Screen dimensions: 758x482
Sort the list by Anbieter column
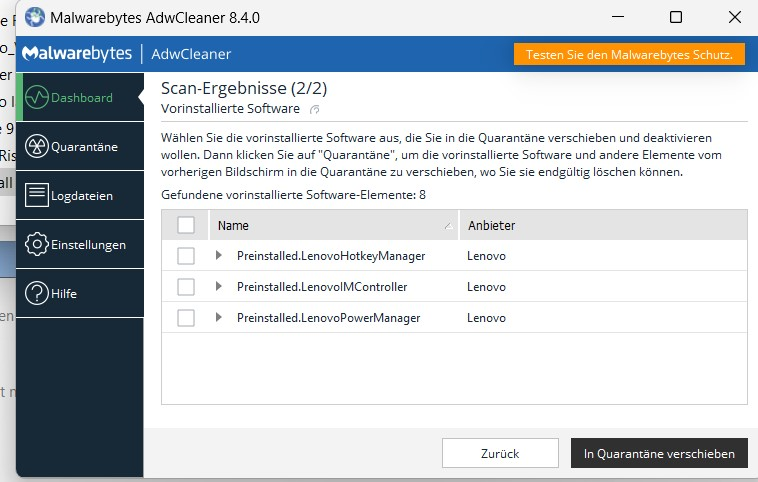(x=491, y=226)
